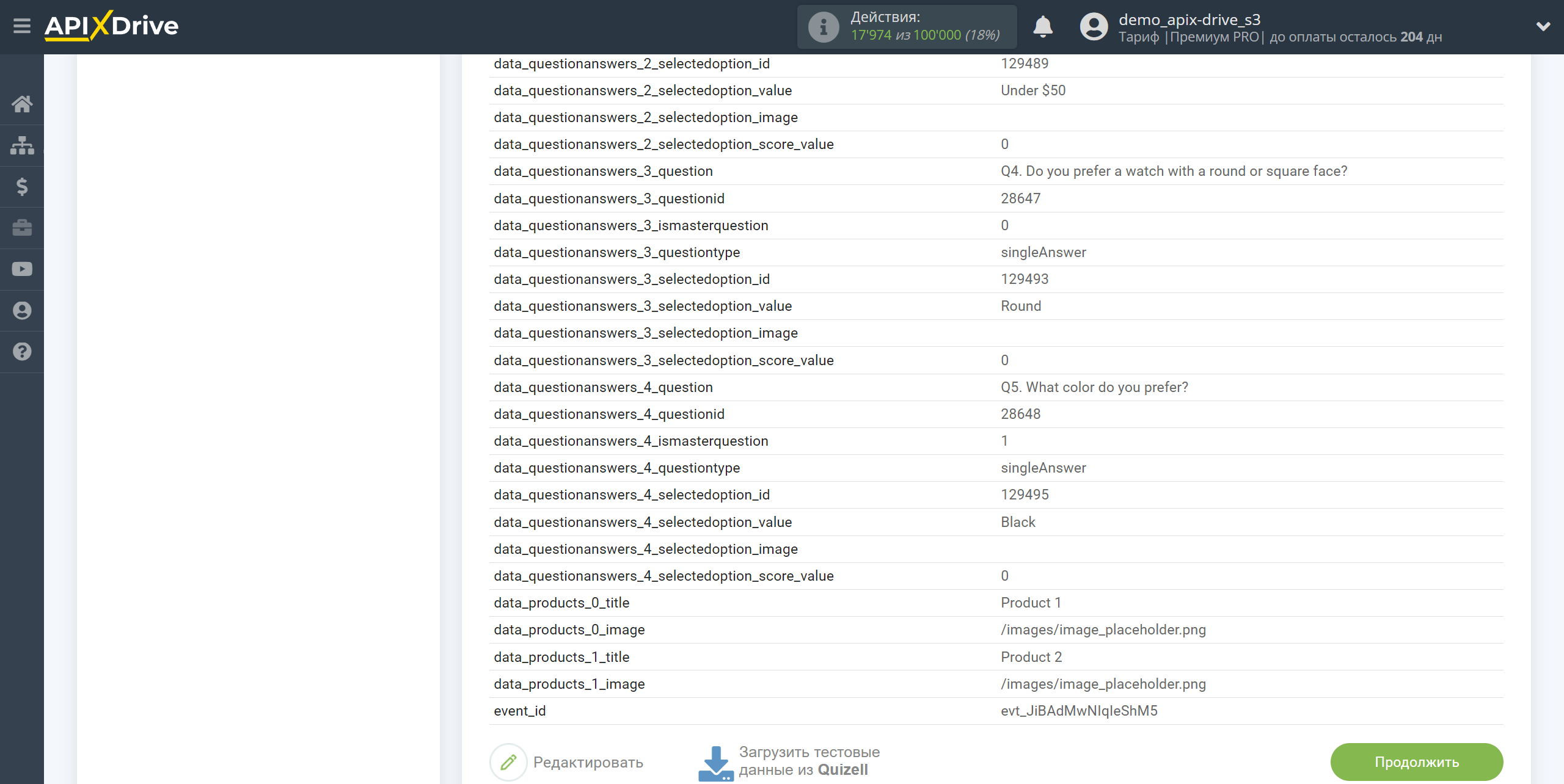Open connections sitemap icon in sidebar

(x=22, y=145)
